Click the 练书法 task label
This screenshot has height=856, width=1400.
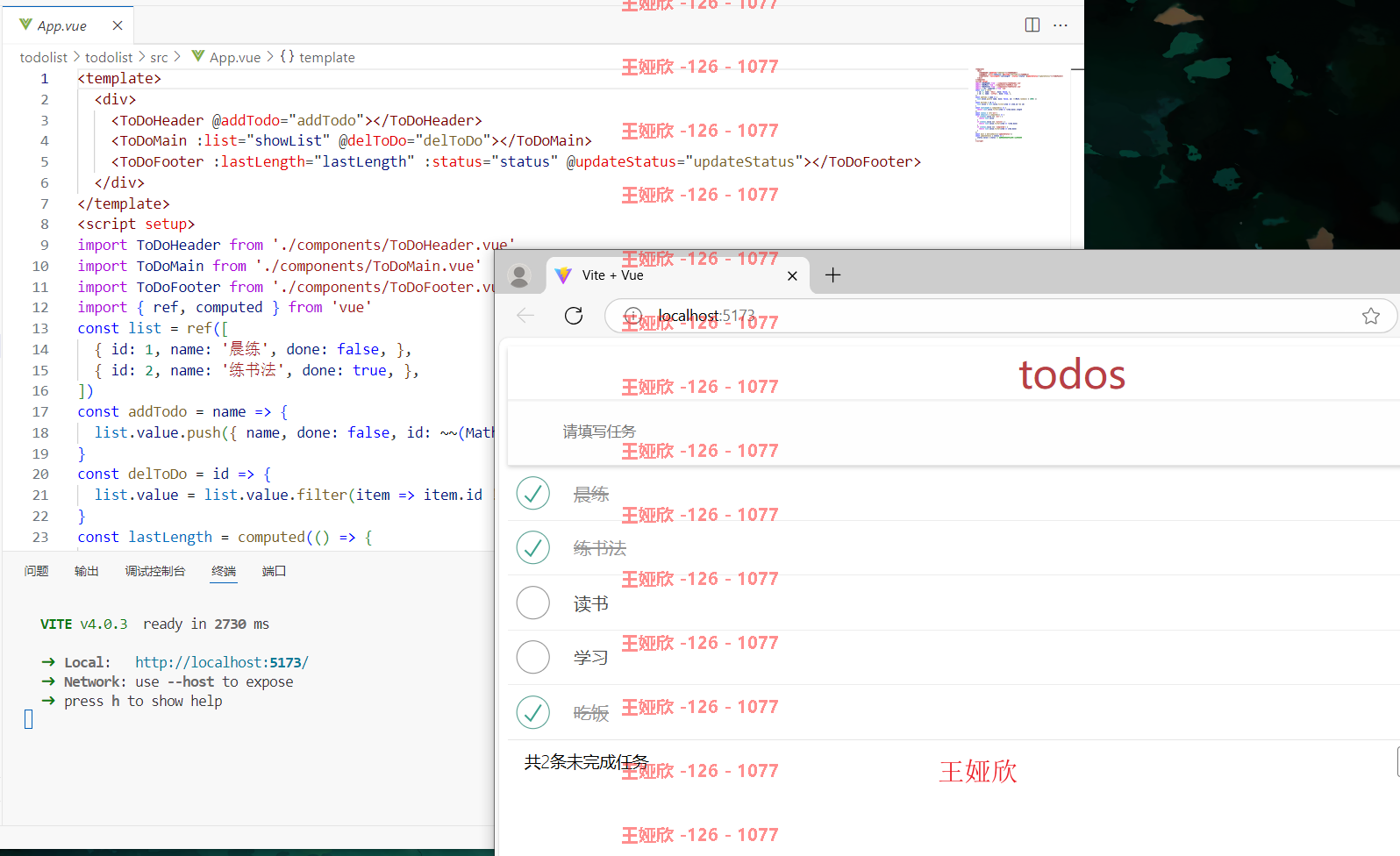pyautogui.click(x=600, y=549)
